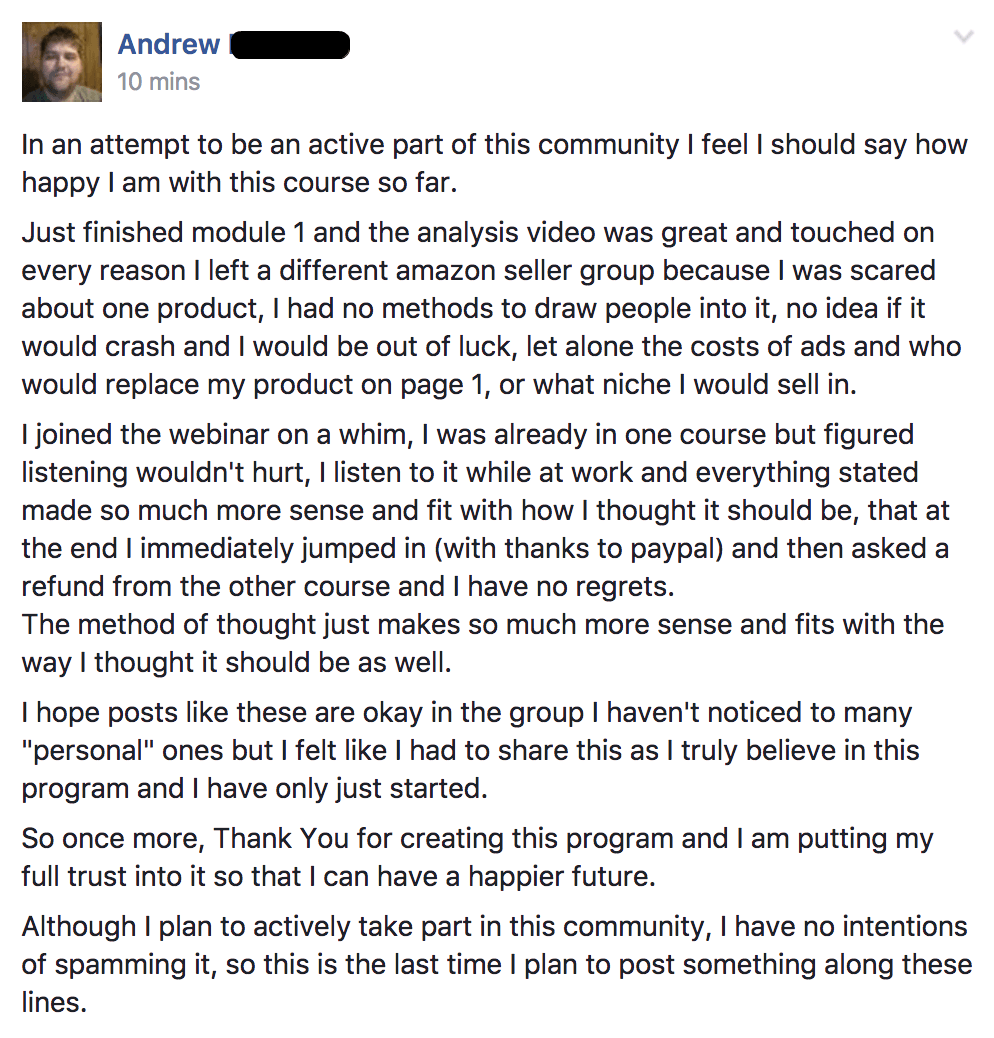This screenshot has height=1038, width=994.
Task: Click Andrew's profile picture thumbnail
Action: (x=62, y=62)
